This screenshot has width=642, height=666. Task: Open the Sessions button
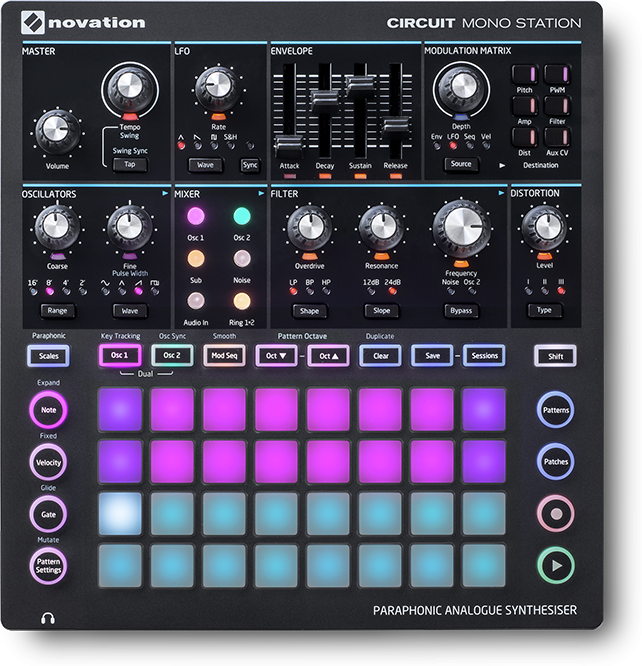point(484,356)
